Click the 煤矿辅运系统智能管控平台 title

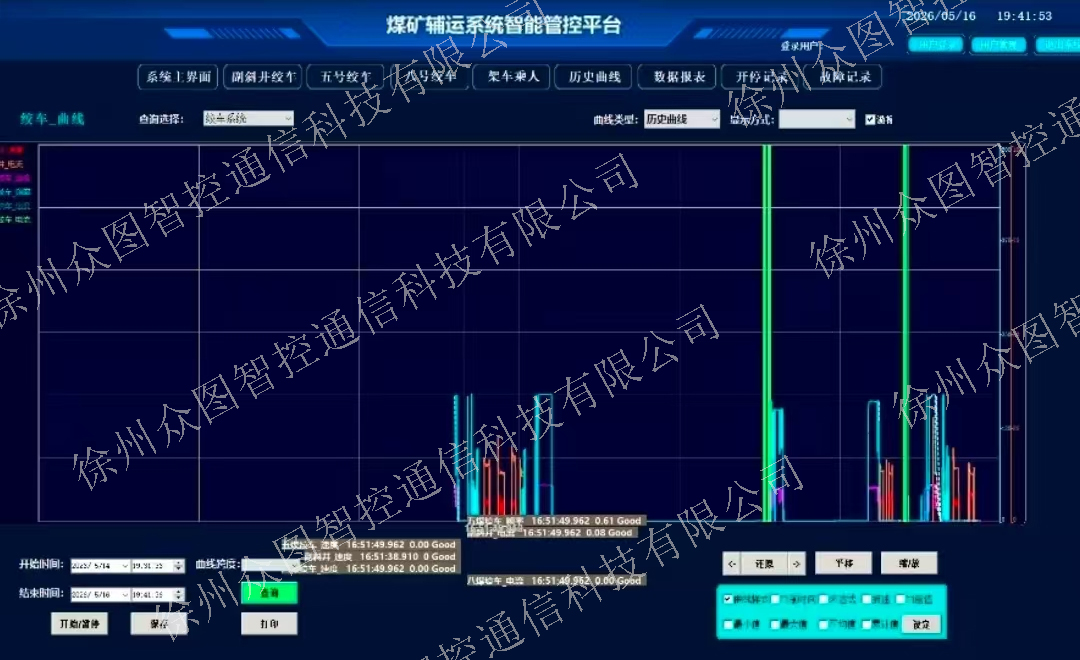504,25
